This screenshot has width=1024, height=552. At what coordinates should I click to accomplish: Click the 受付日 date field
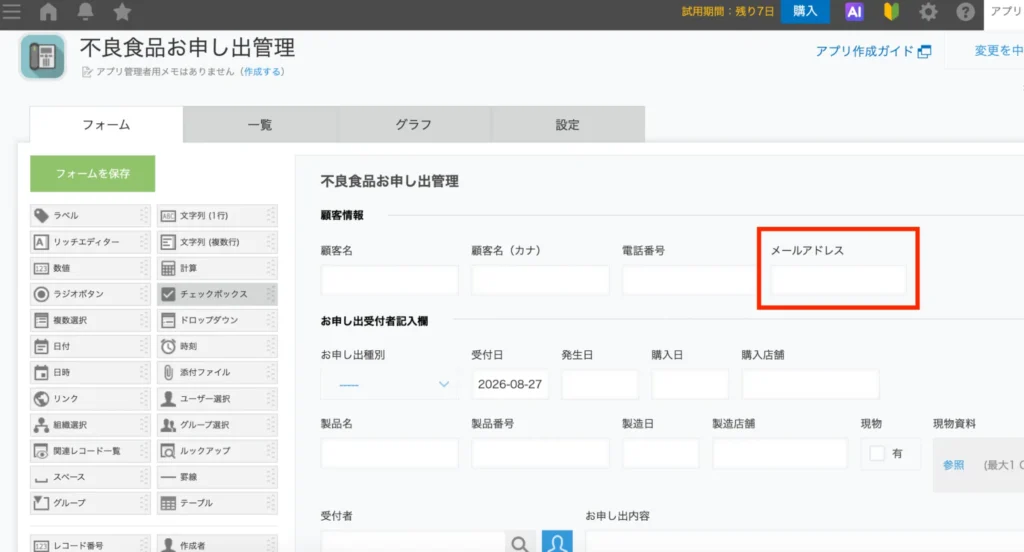pos(510,384)
